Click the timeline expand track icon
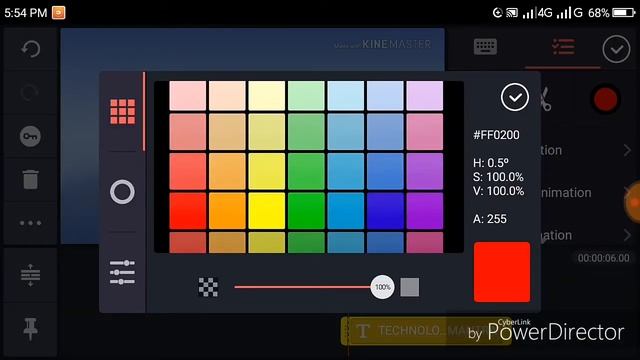This screenshot has width=640, height=360. [30, 275]
